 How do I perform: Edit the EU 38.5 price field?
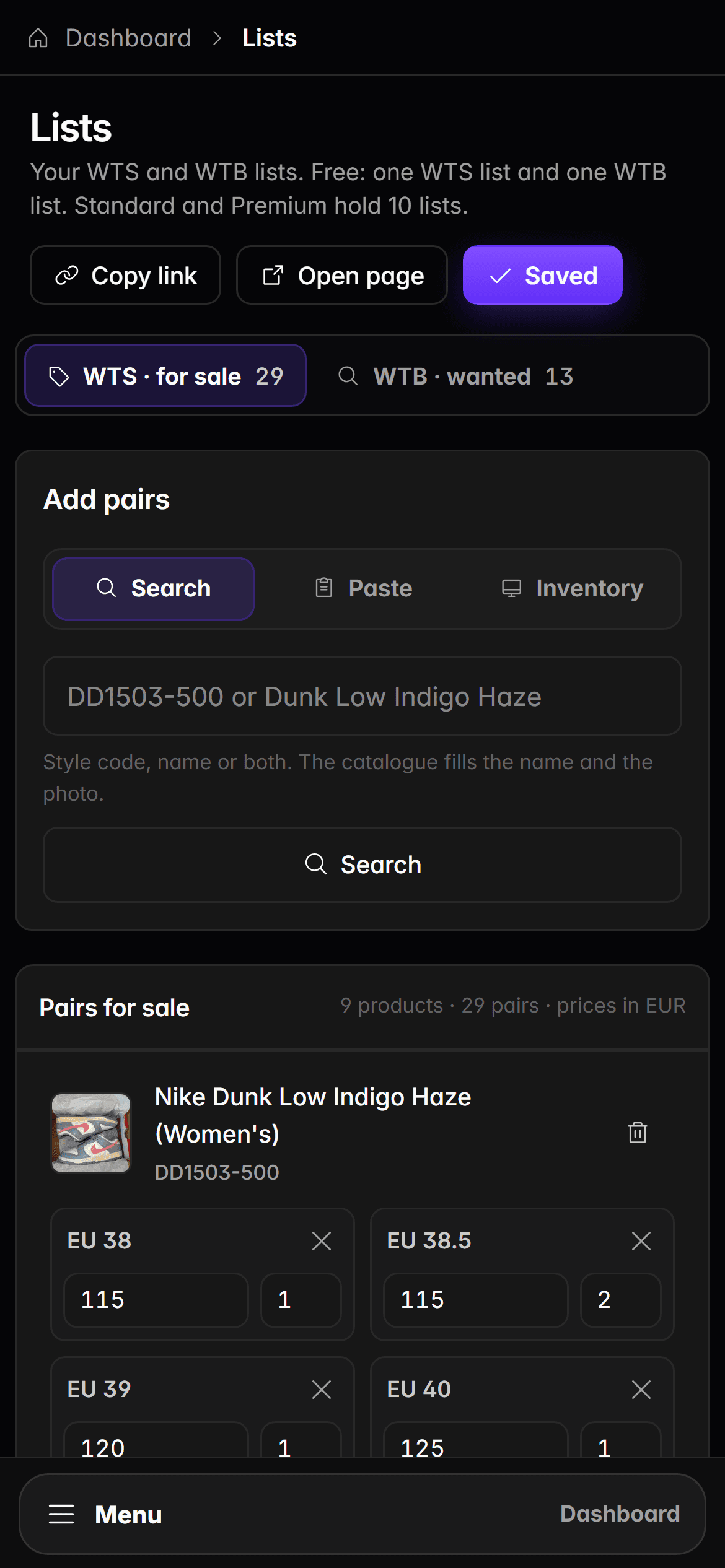(476, 1300)
